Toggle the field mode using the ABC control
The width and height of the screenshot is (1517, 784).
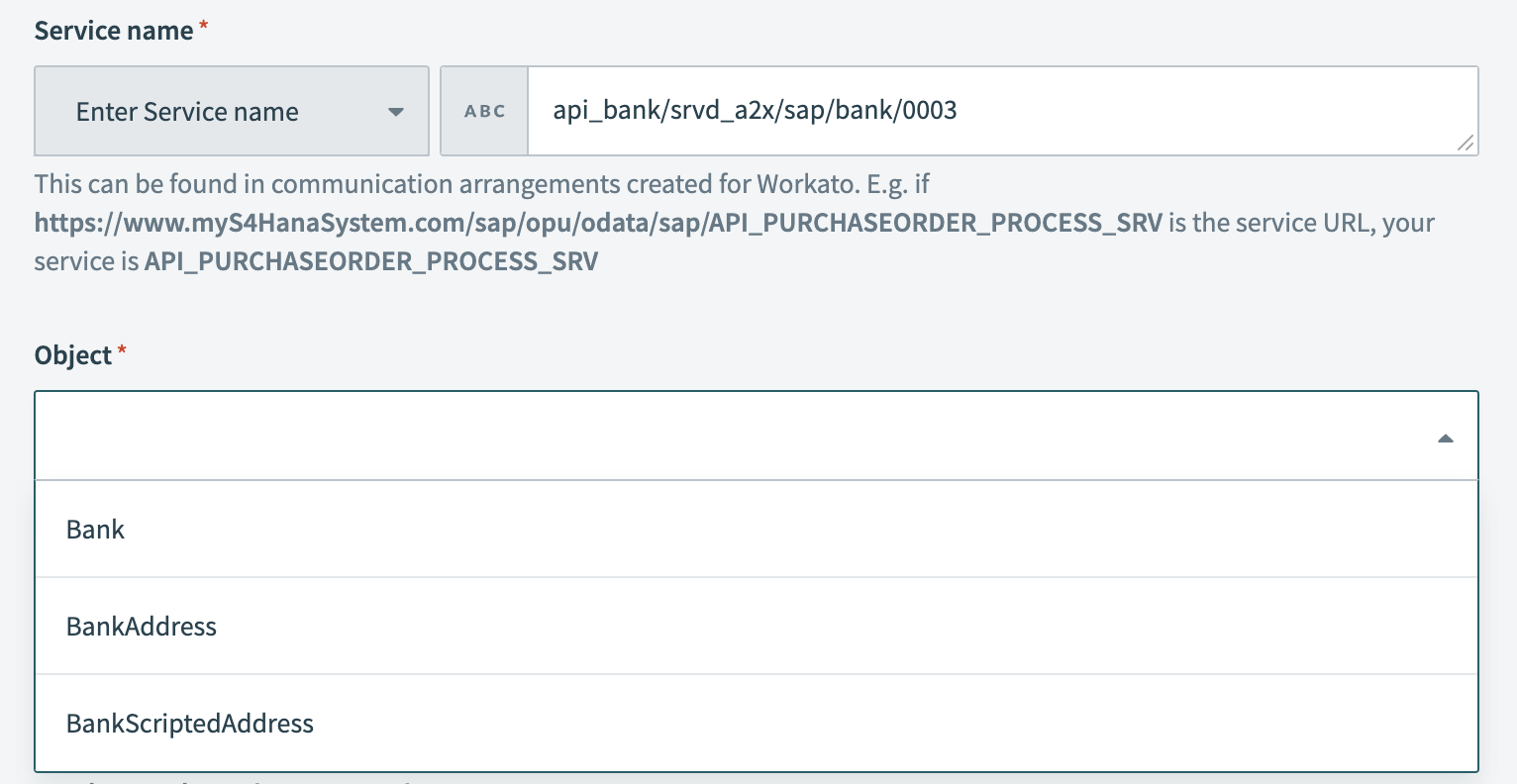(483, 111)
